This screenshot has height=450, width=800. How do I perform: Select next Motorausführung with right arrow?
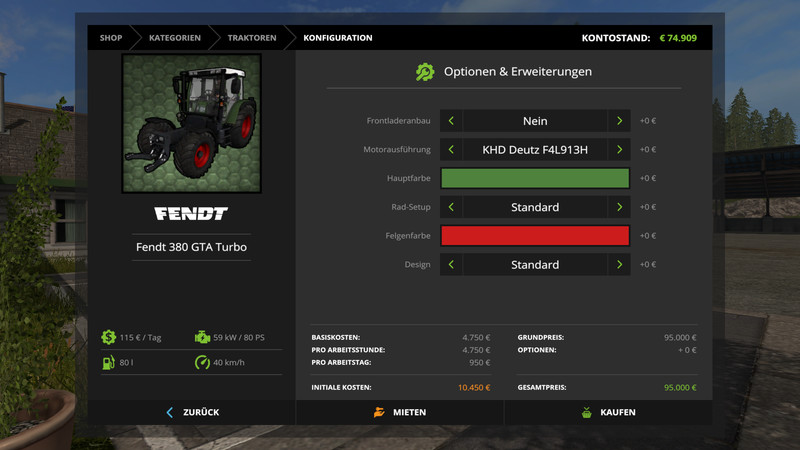point(620,150)
